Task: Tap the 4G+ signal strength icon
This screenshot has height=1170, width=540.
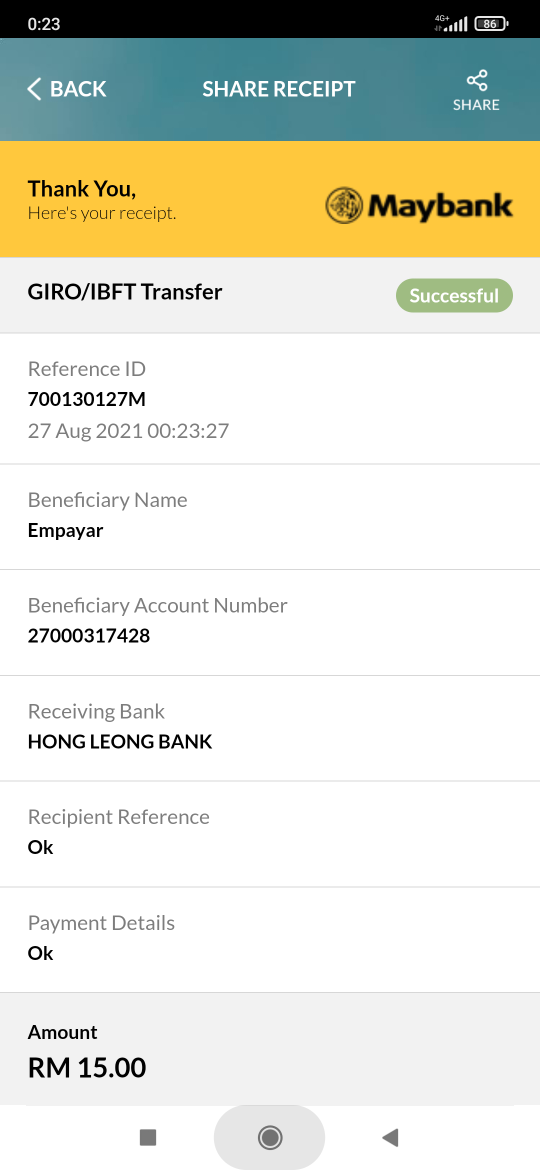Action: coord(451,24)
